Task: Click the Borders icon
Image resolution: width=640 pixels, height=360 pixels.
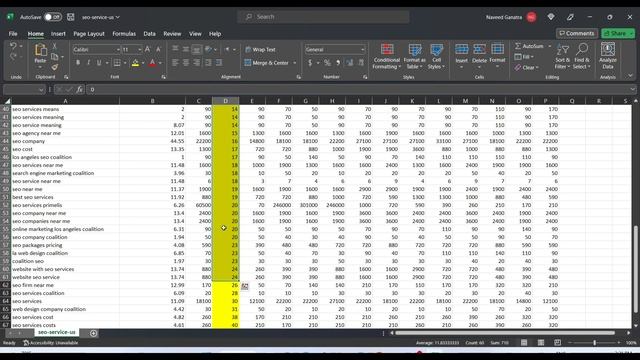Action: tap(117, 63)
